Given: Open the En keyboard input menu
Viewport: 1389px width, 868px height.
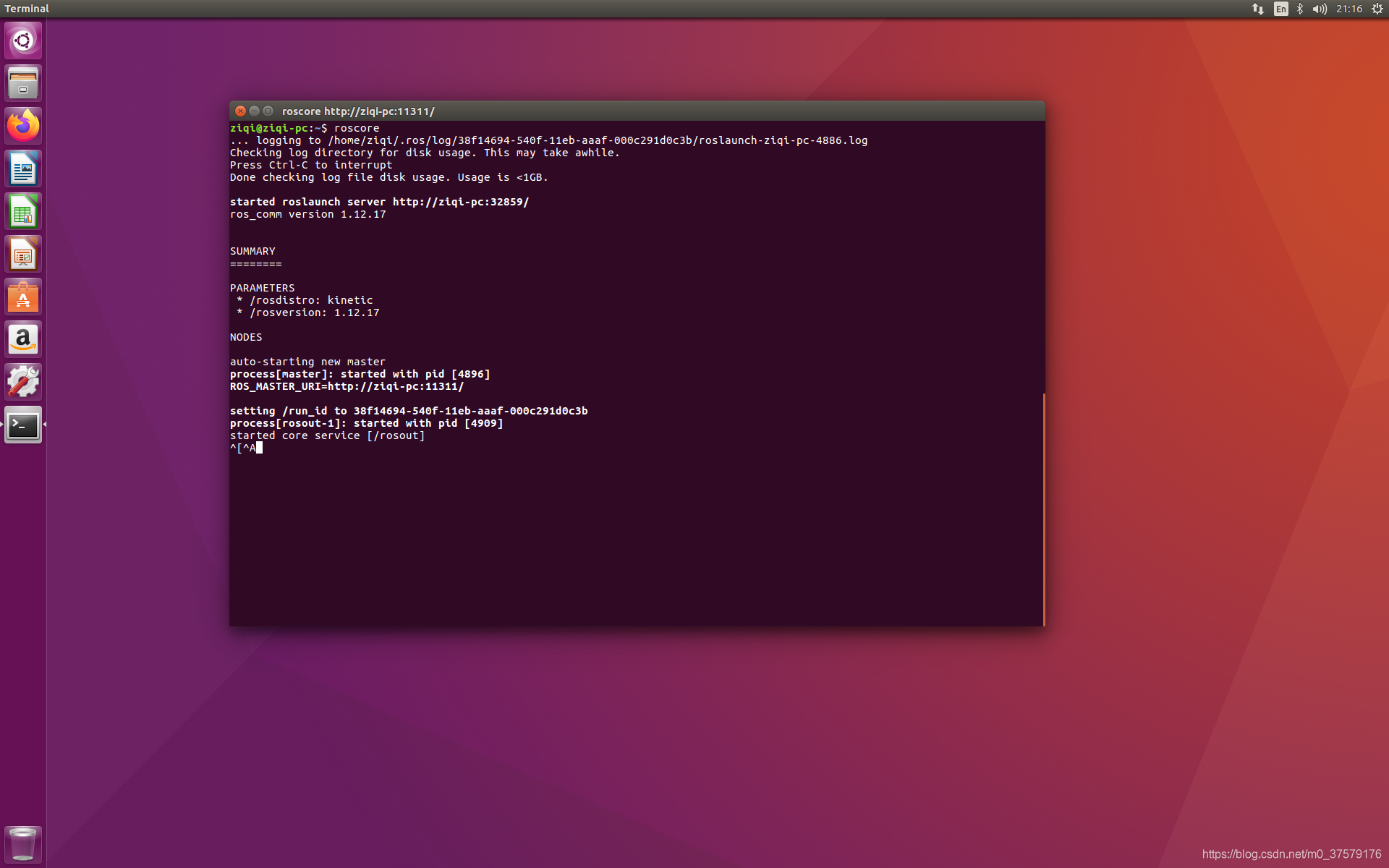Looking at the screenshot, I should 1280,9.
